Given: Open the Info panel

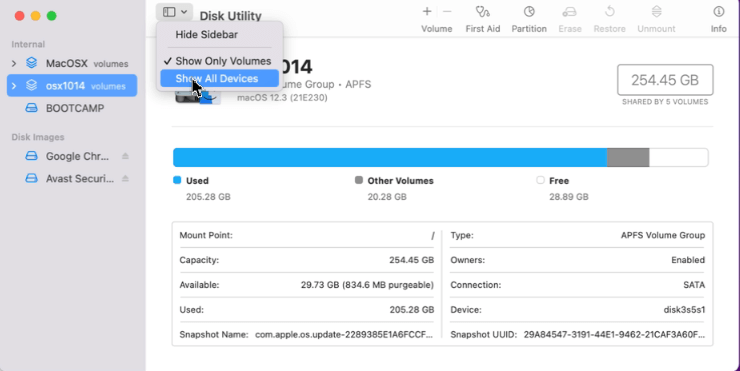Looking at the screenshot, I should point(718,19).
